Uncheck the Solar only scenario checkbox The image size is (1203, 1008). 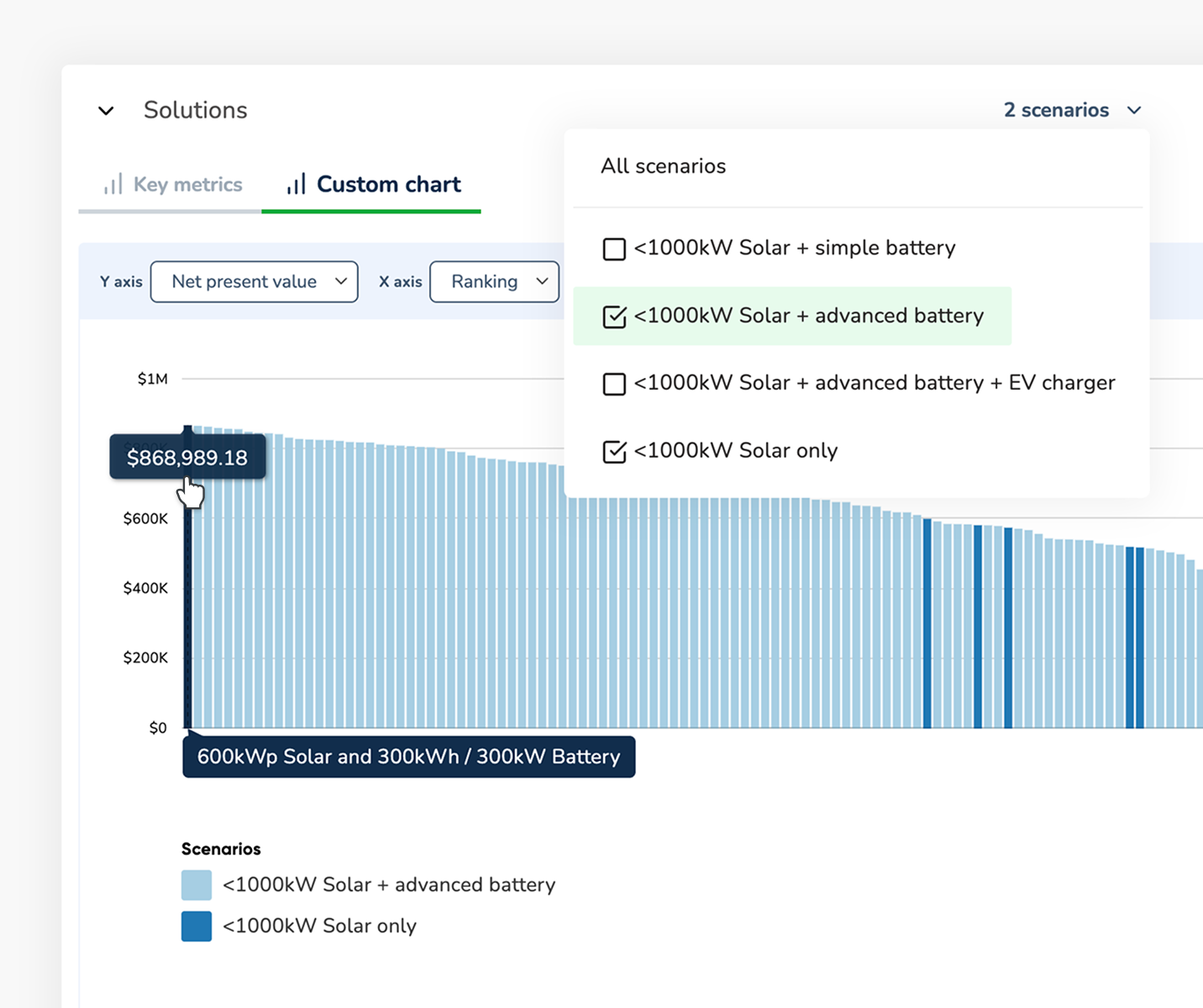point(614,451)
